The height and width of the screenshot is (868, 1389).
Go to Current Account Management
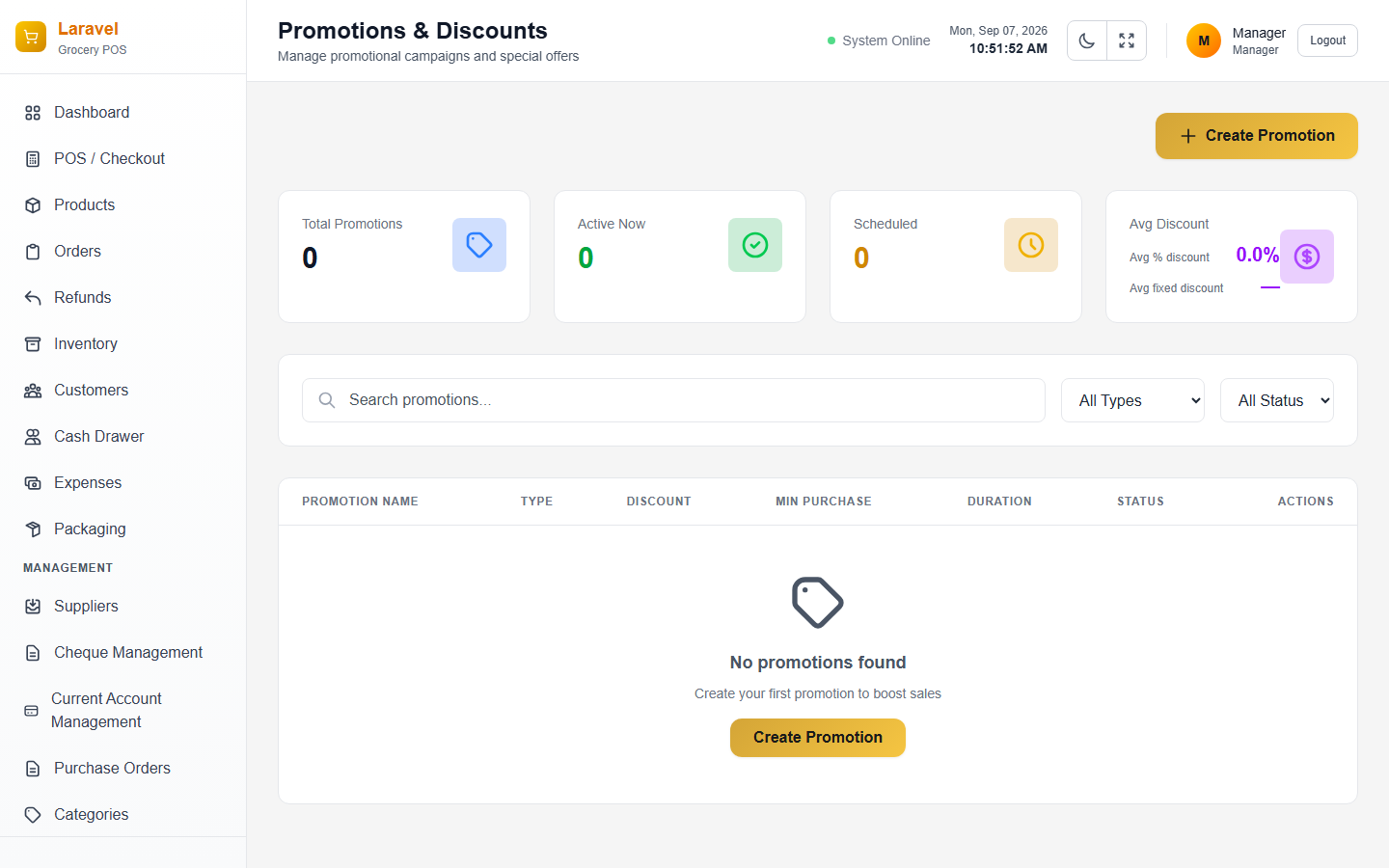(123, 711)
